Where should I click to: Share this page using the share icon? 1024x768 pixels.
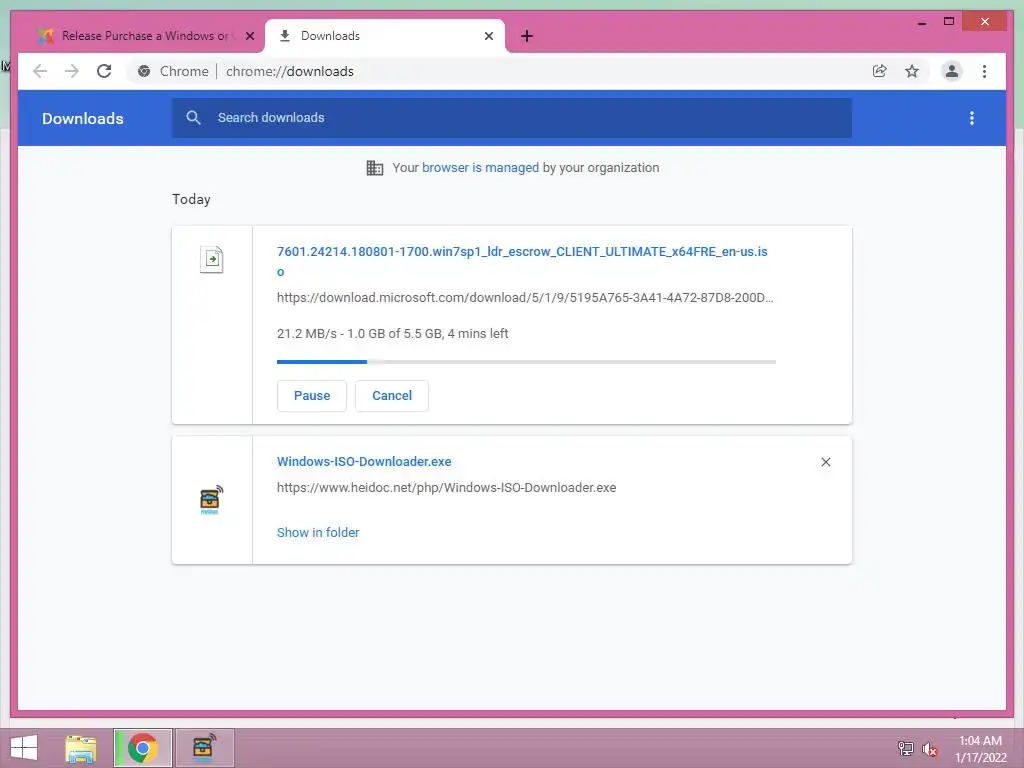[x=880, y=71]
